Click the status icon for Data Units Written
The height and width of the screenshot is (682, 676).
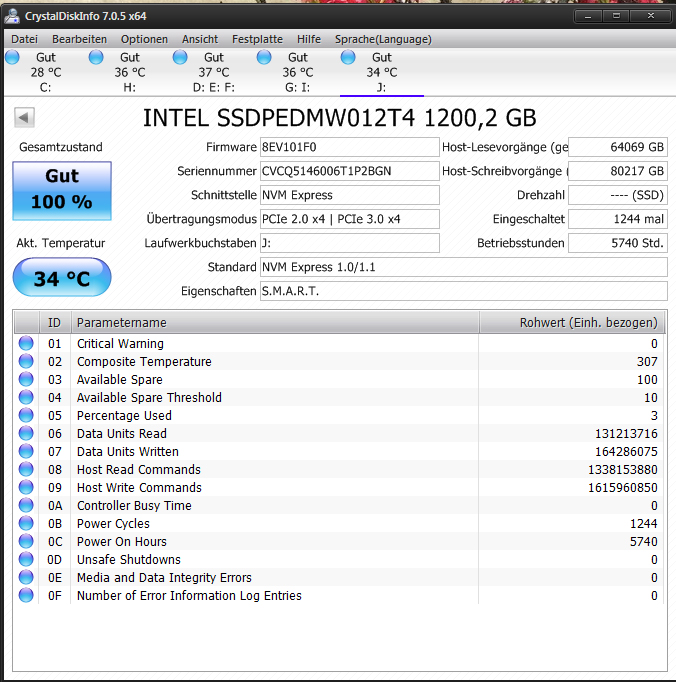(26, 451)
